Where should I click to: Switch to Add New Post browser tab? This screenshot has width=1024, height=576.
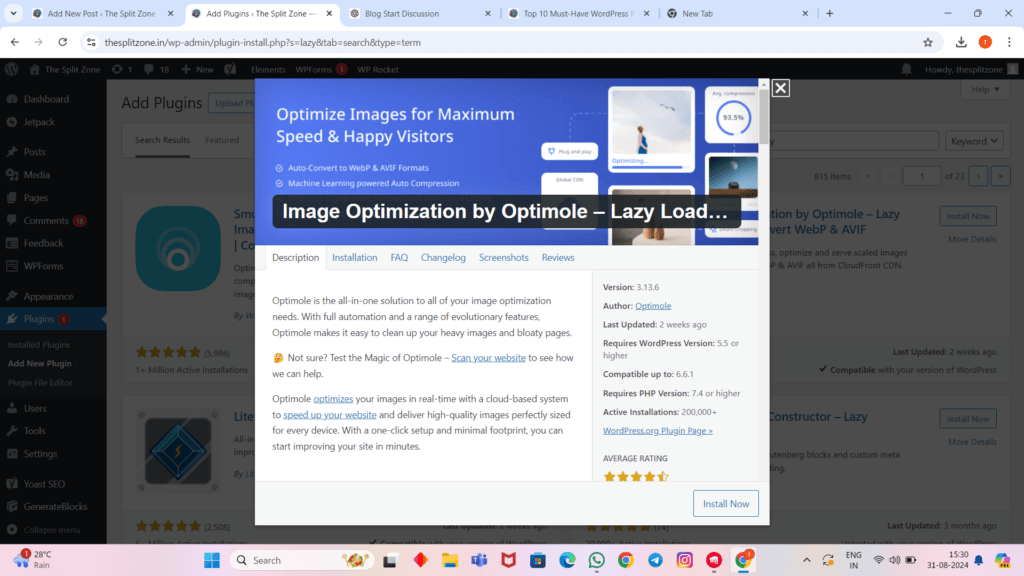point(104,13)
